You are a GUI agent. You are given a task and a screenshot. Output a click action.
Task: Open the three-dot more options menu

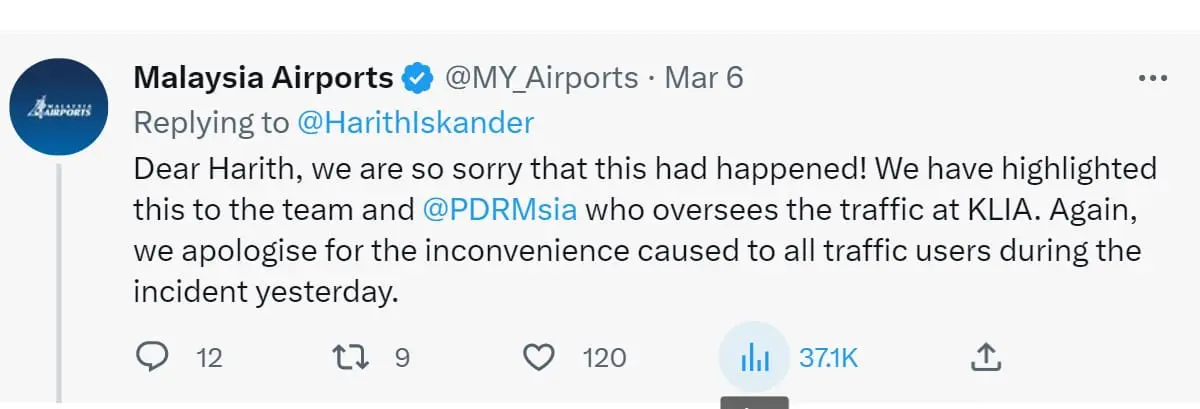coord(1153,78)
